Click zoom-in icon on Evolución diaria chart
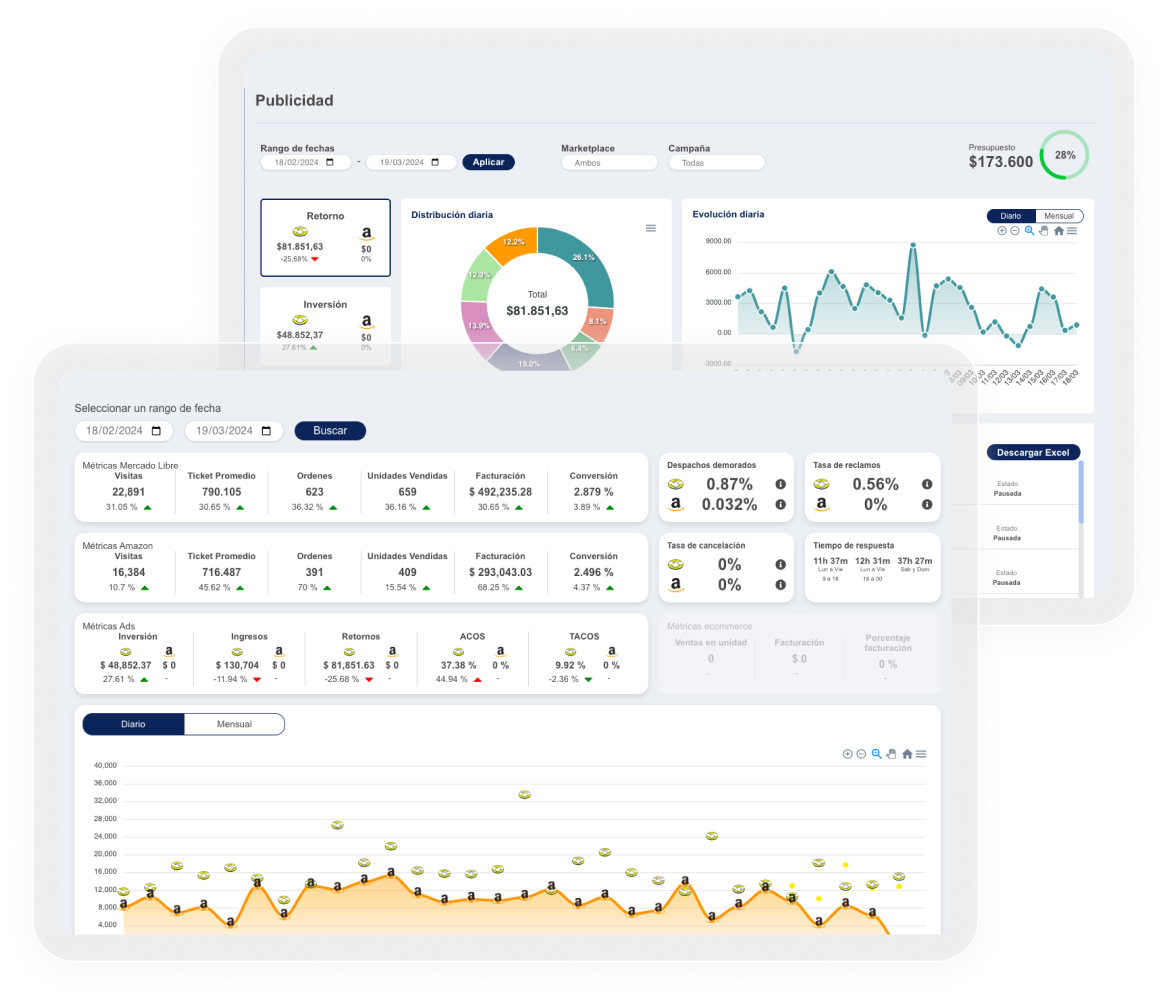Image resolution: width=1166 pixels, height=999 pixels. (1002, 231)
